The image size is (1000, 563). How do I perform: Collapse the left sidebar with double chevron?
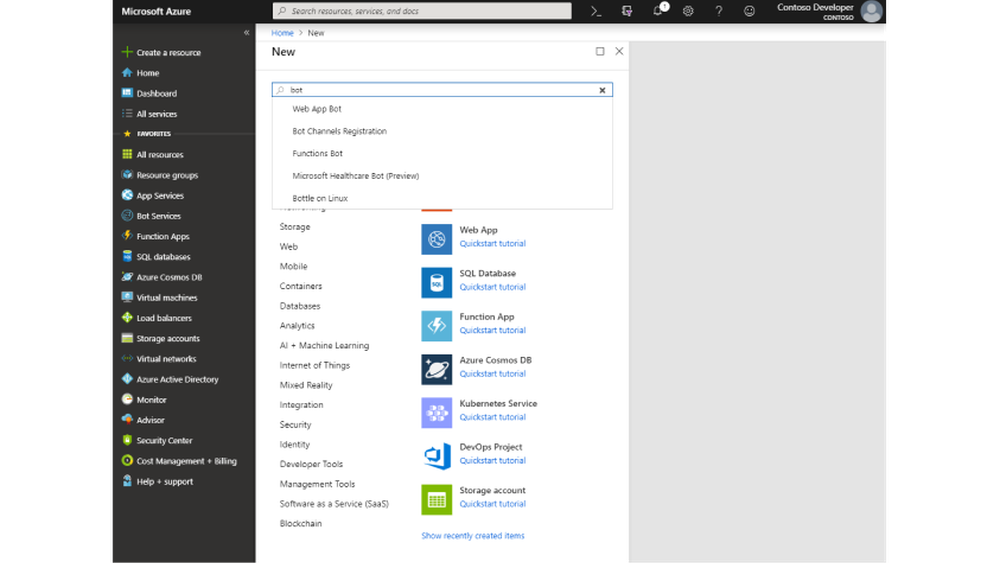[247, 33]
